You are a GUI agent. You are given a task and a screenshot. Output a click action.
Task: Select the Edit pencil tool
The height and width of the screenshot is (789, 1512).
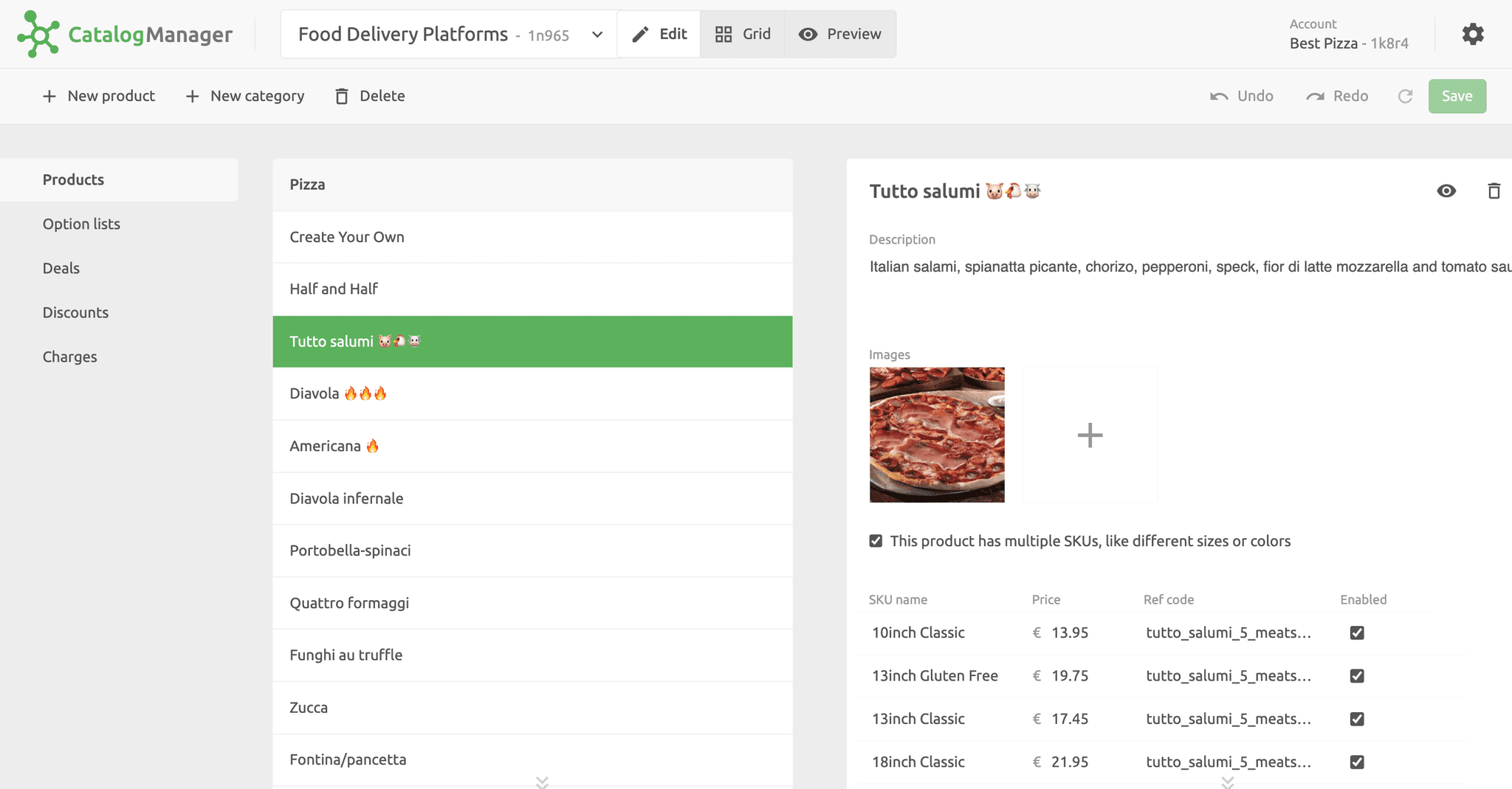(x=659, y=34)
